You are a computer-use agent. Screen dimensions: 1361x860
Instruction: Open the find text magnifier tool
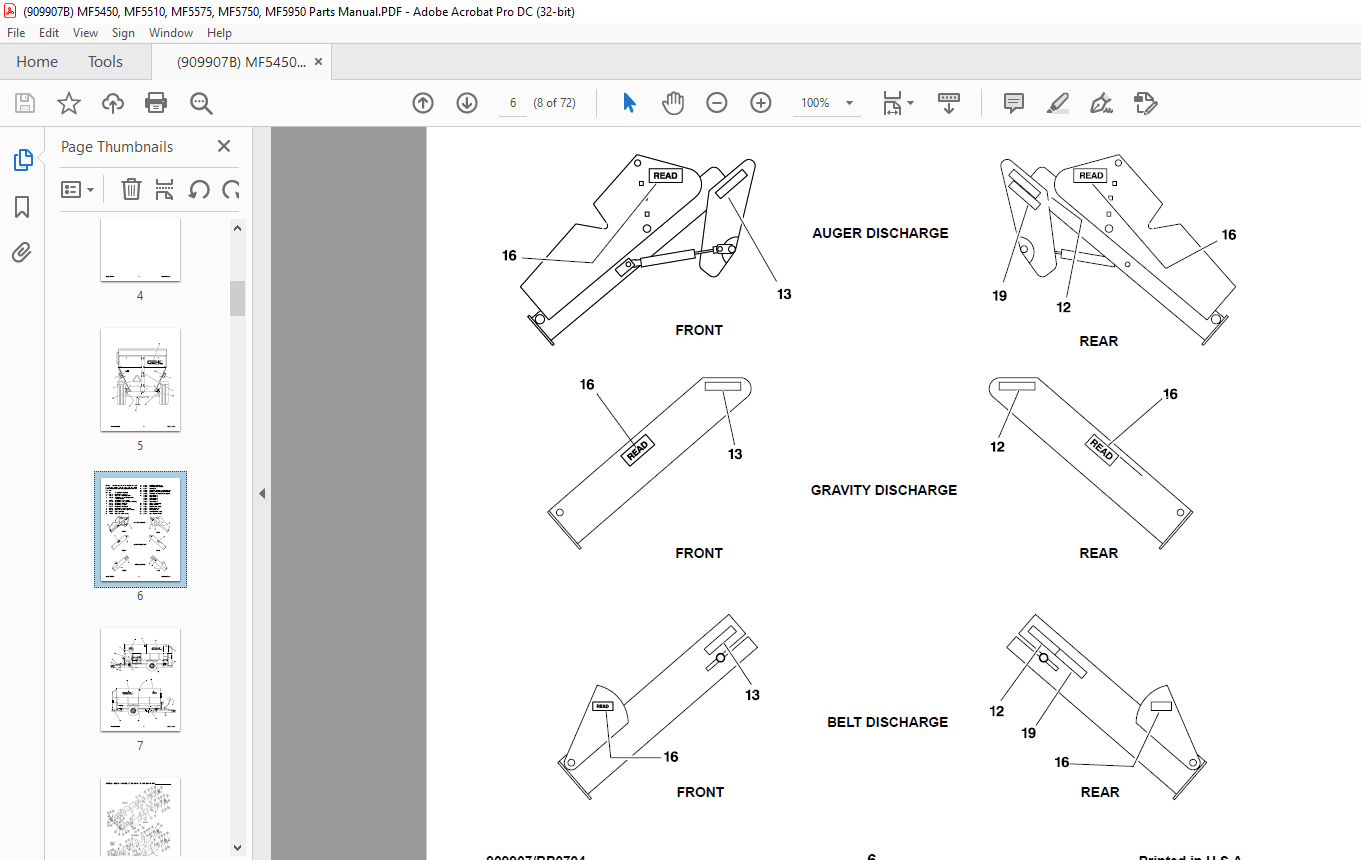pos(201,103)
